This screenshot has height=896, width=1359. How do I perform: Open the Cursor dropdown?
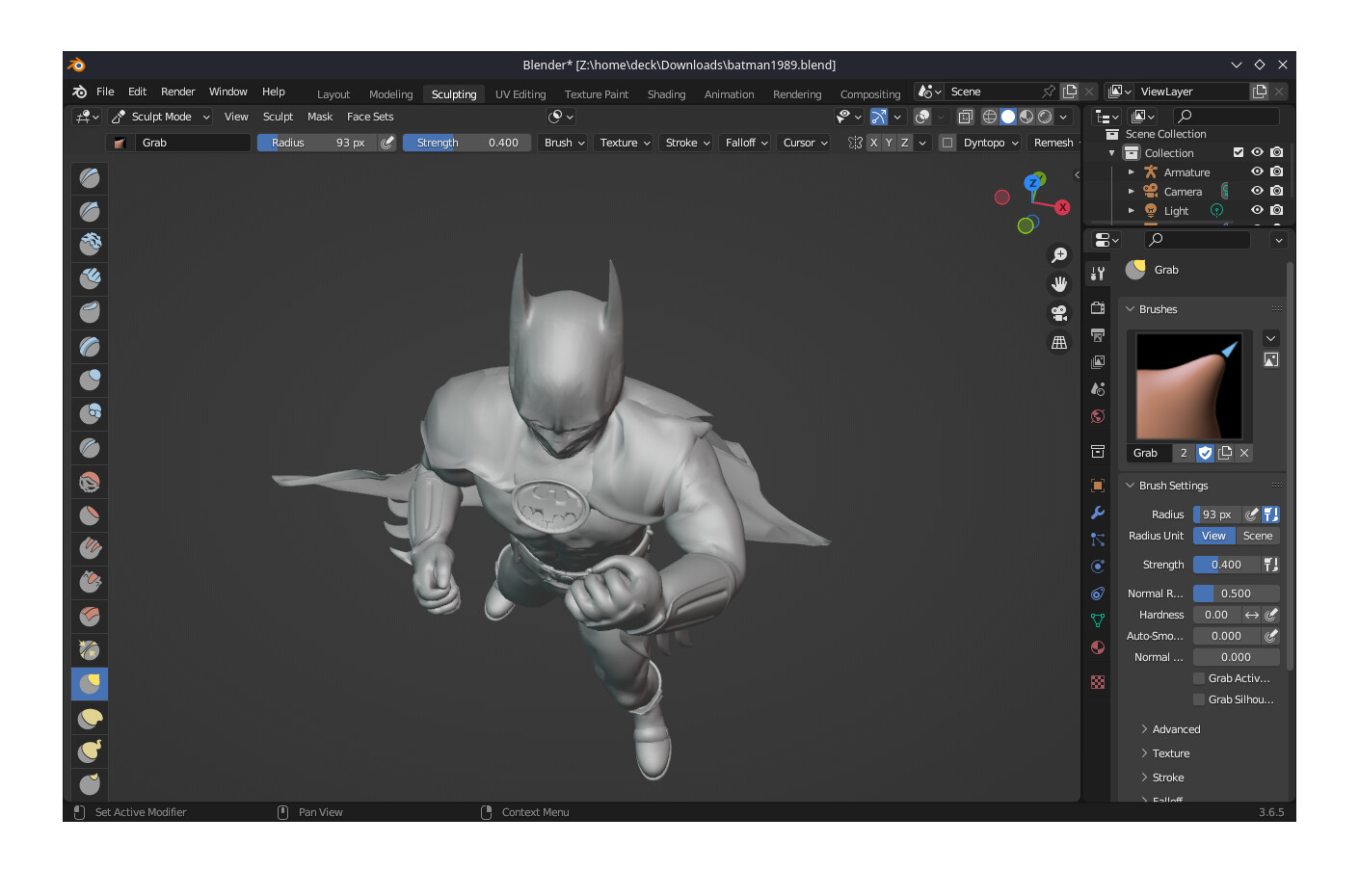tap(805, 143)
